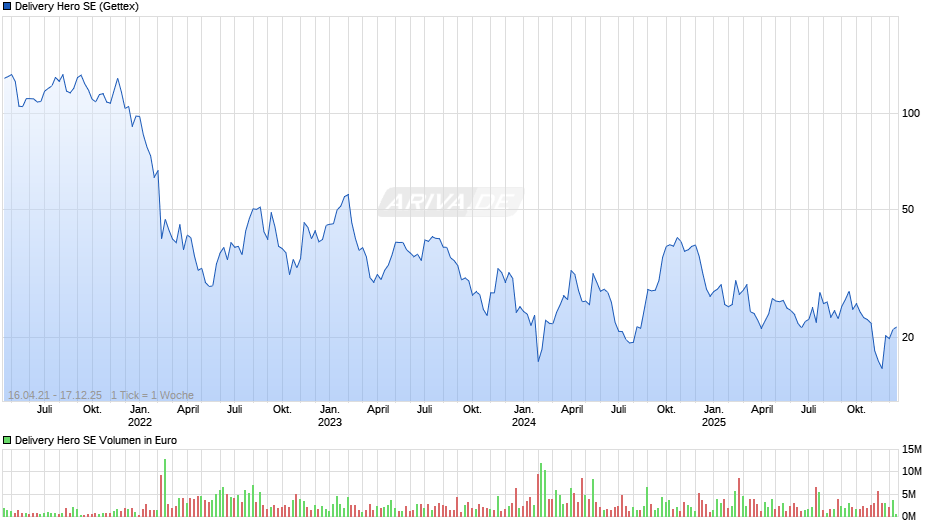Click the 'Jan. 2023' time axis label

tap(330, 416)
